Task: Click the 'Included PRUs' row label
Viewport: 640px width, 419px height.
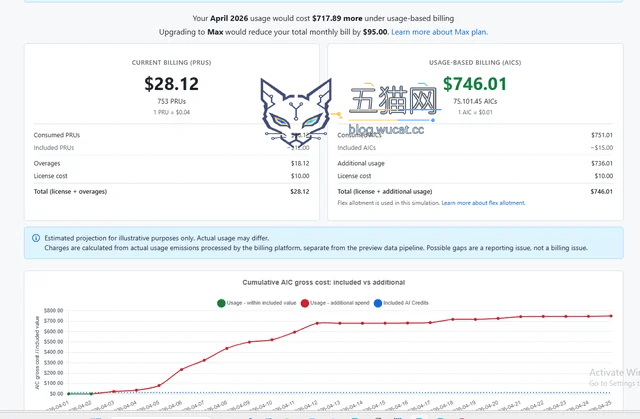Action: (54, 148)
